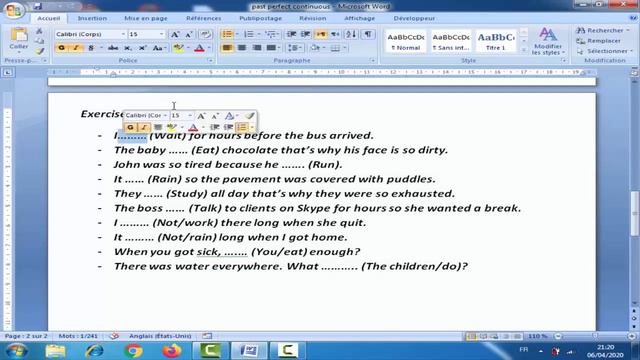
Task: Open the Police dialog launcher
Action: (211, 60)
